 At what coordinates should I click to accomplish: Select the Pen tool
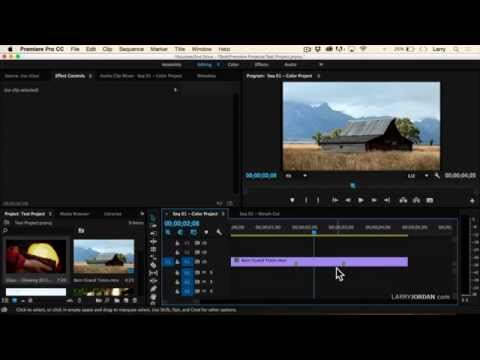click(153, 289)
